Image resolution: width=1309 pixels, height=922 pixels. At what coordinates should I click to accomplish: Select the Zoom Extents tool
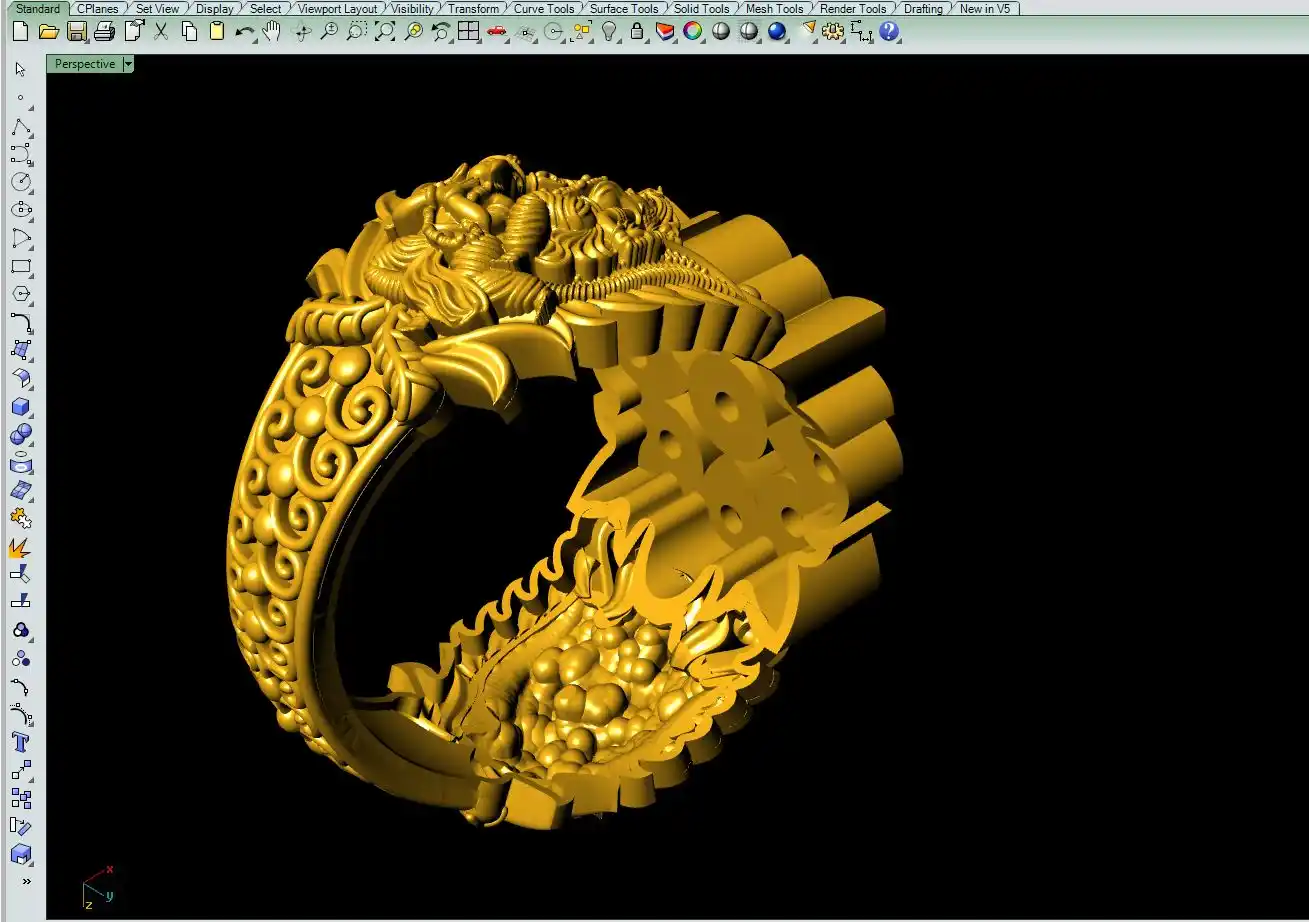point(385,31)
